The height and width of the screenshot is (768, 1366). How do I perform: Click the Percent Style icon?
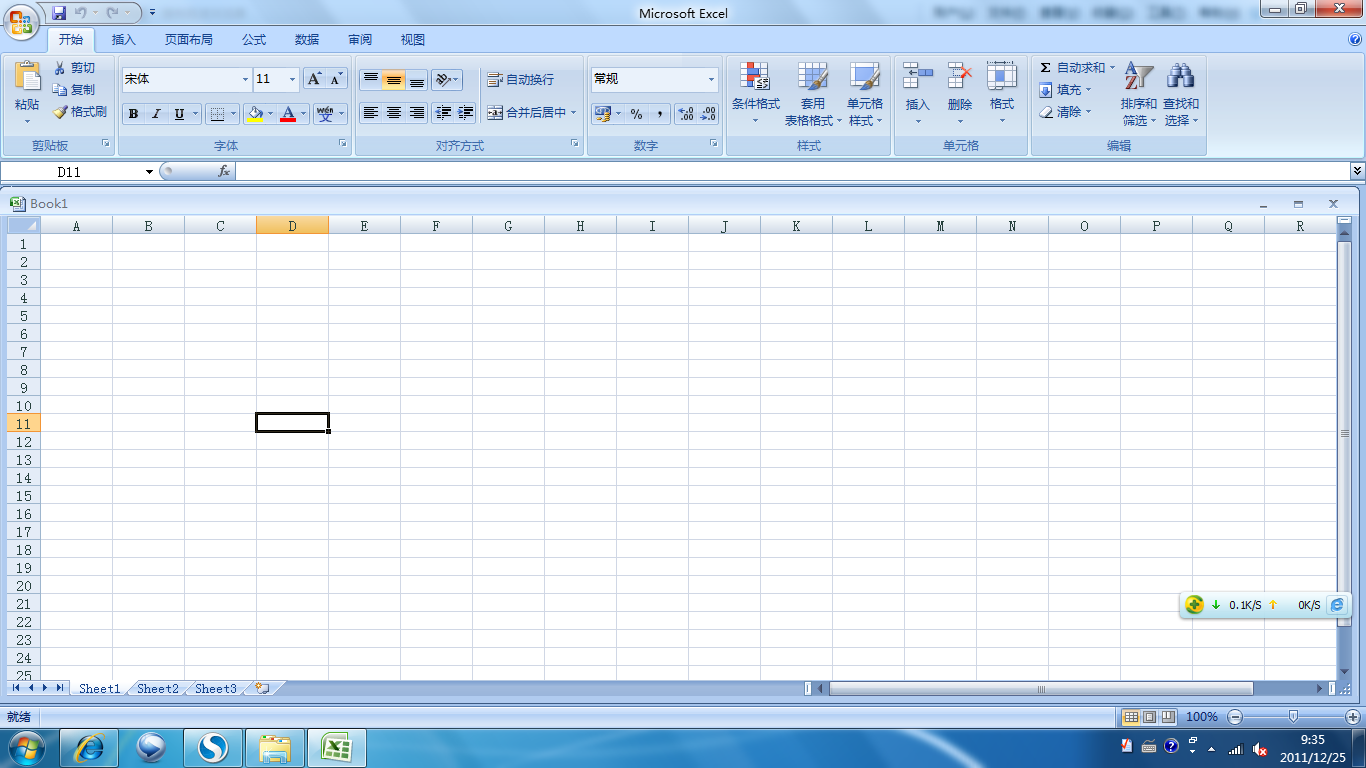point(635,114)
